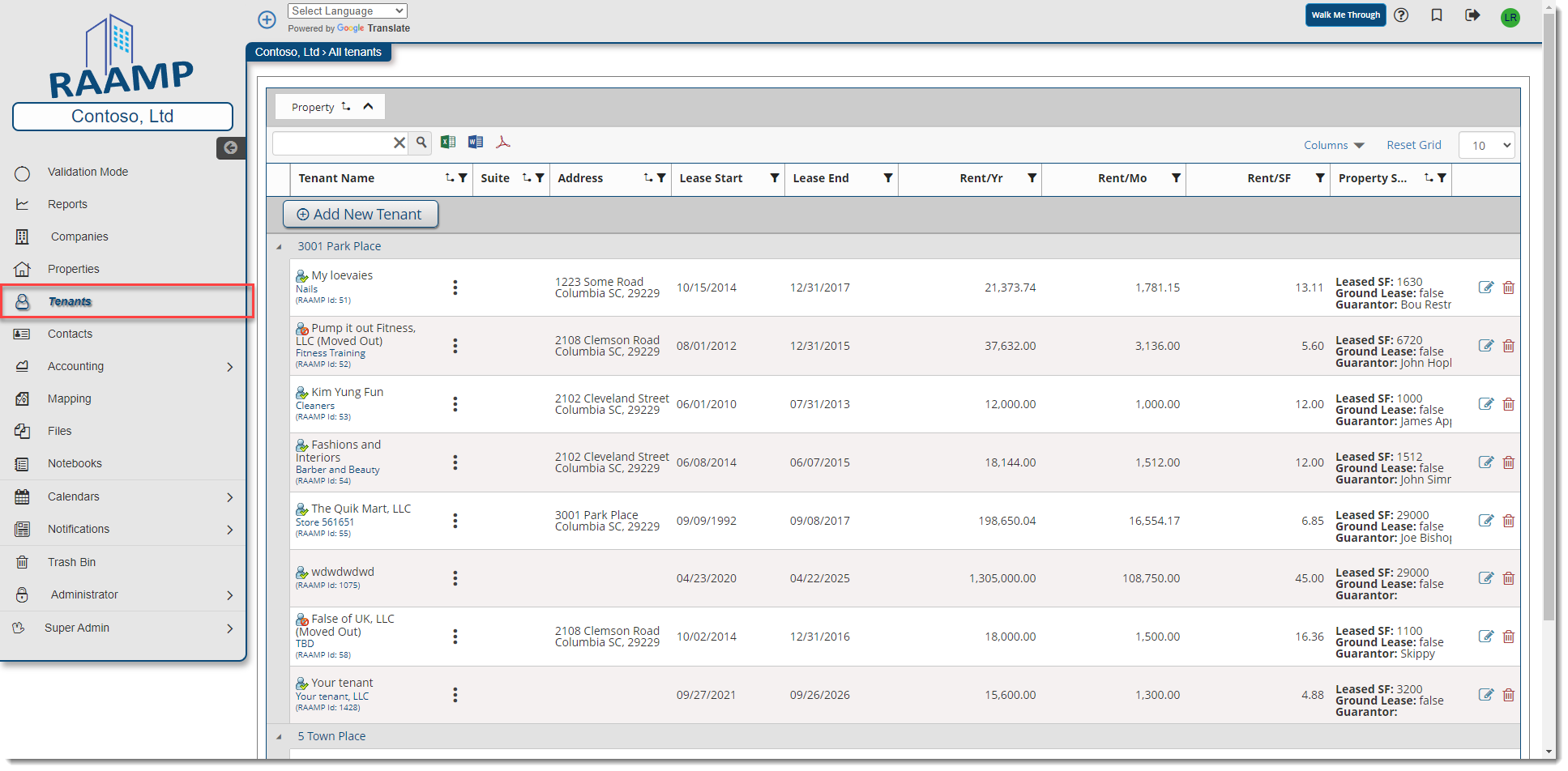Click the Add New Tenant button

(361, 214)
